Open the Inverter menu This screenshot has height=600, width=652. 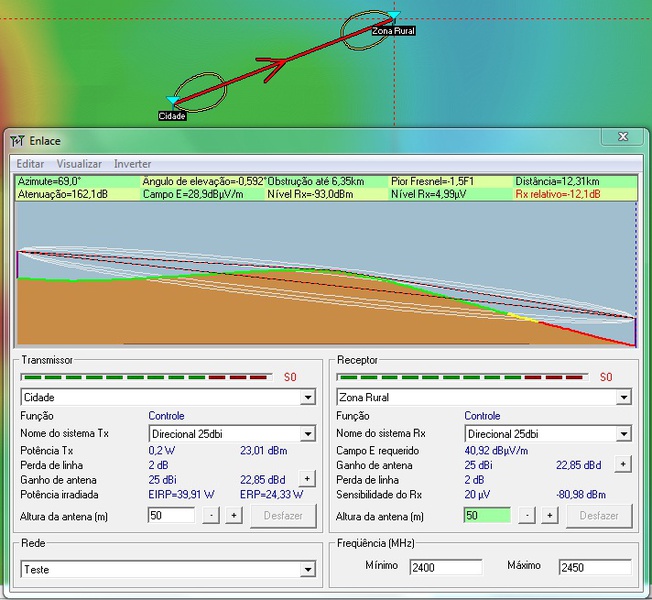pos(132,164)
